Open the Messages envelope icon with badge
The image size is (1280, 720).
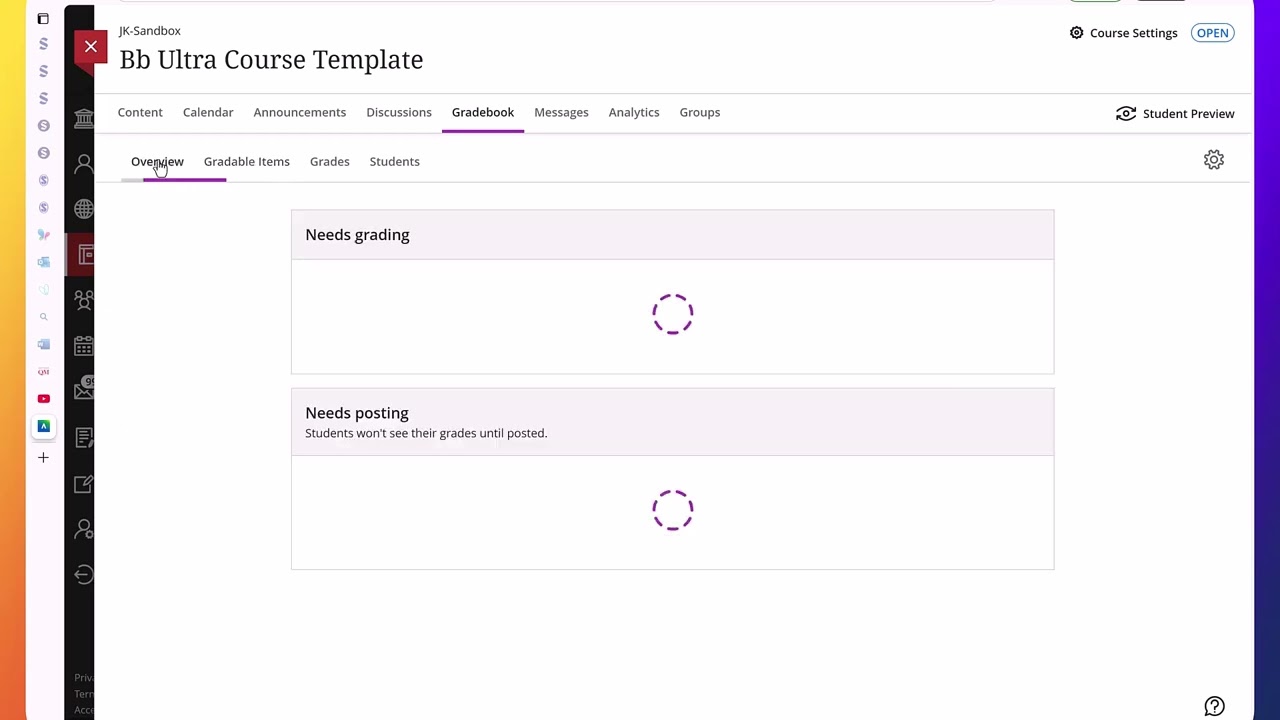(x=84, y=390)
